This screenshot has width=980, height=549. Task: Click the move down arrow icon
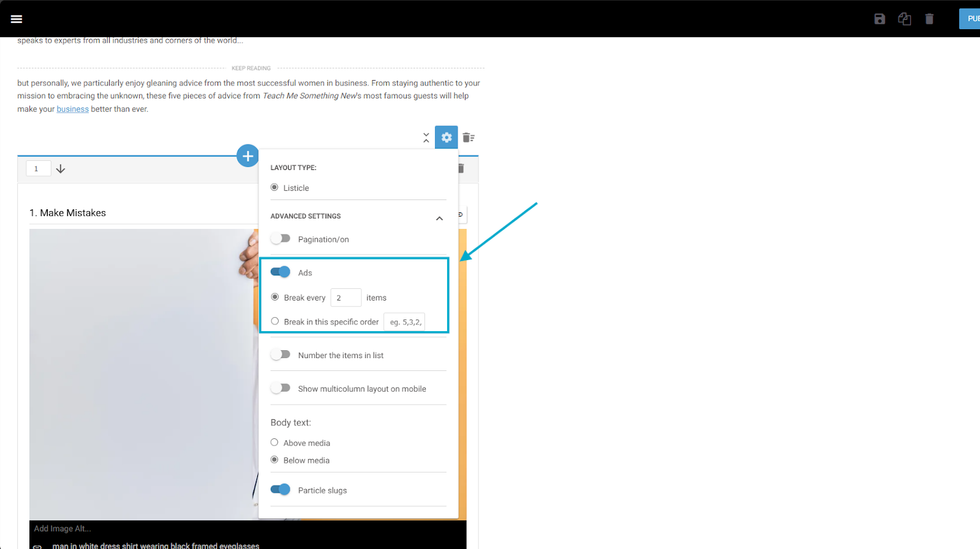point(61,169)
